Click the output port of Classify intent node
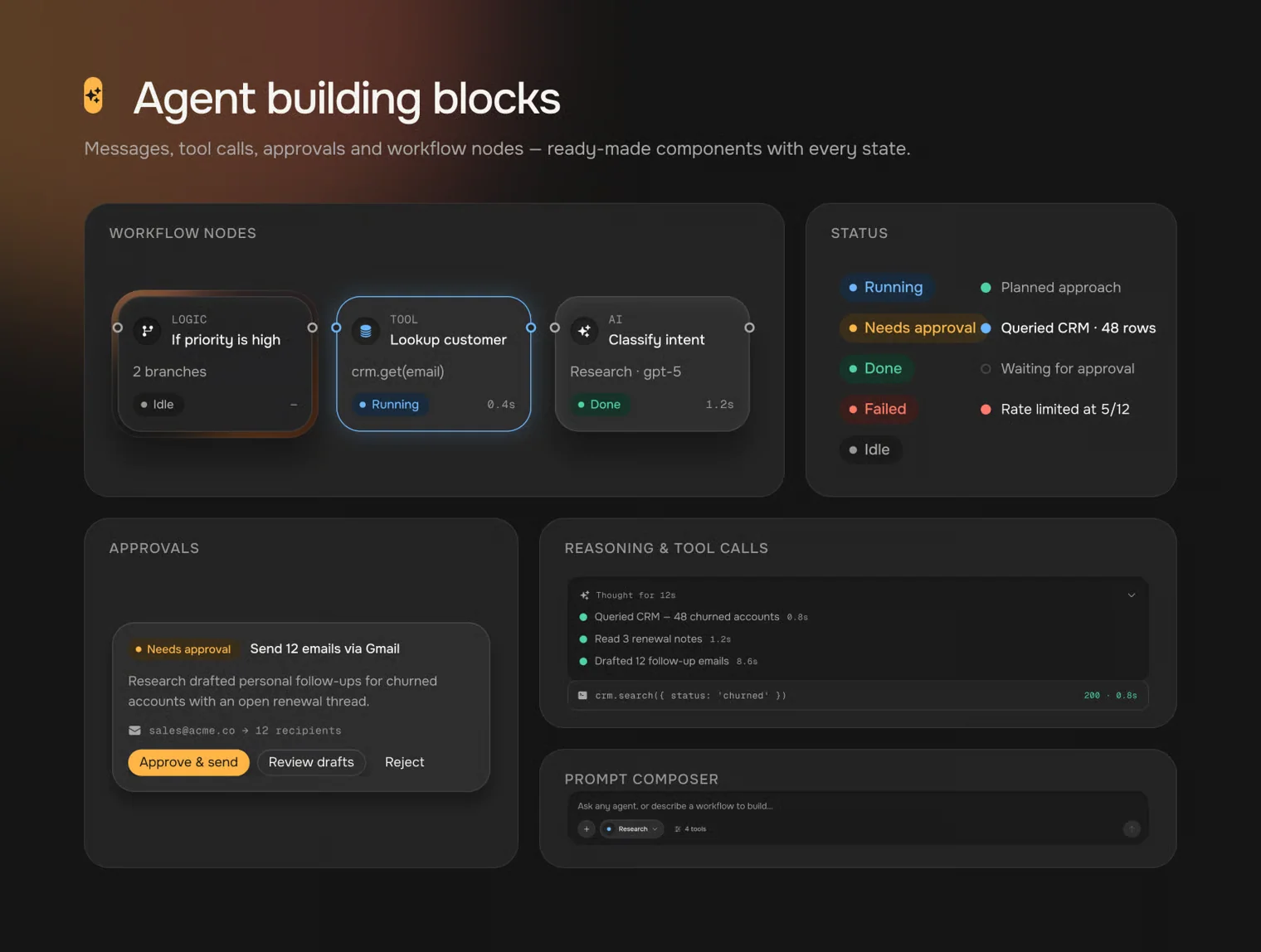The height and width of the screenshot is (952, 1261). click(x=749, y=328)
